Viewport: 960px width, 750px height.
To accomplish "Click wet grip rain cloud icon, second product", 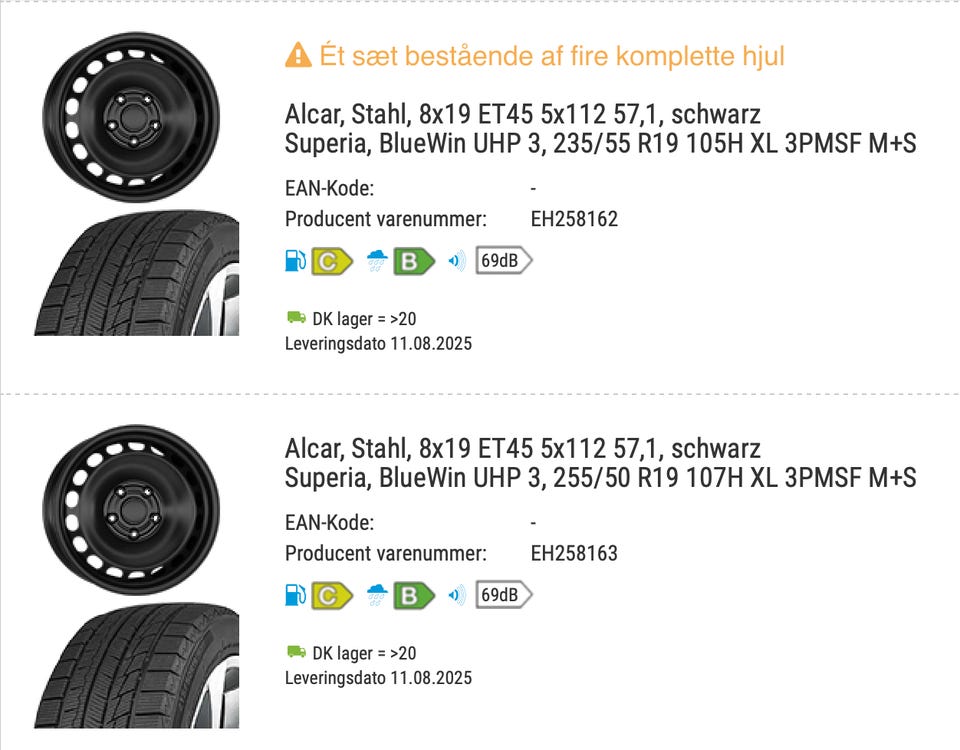I will pyautogui.click(x=377, y=596).
